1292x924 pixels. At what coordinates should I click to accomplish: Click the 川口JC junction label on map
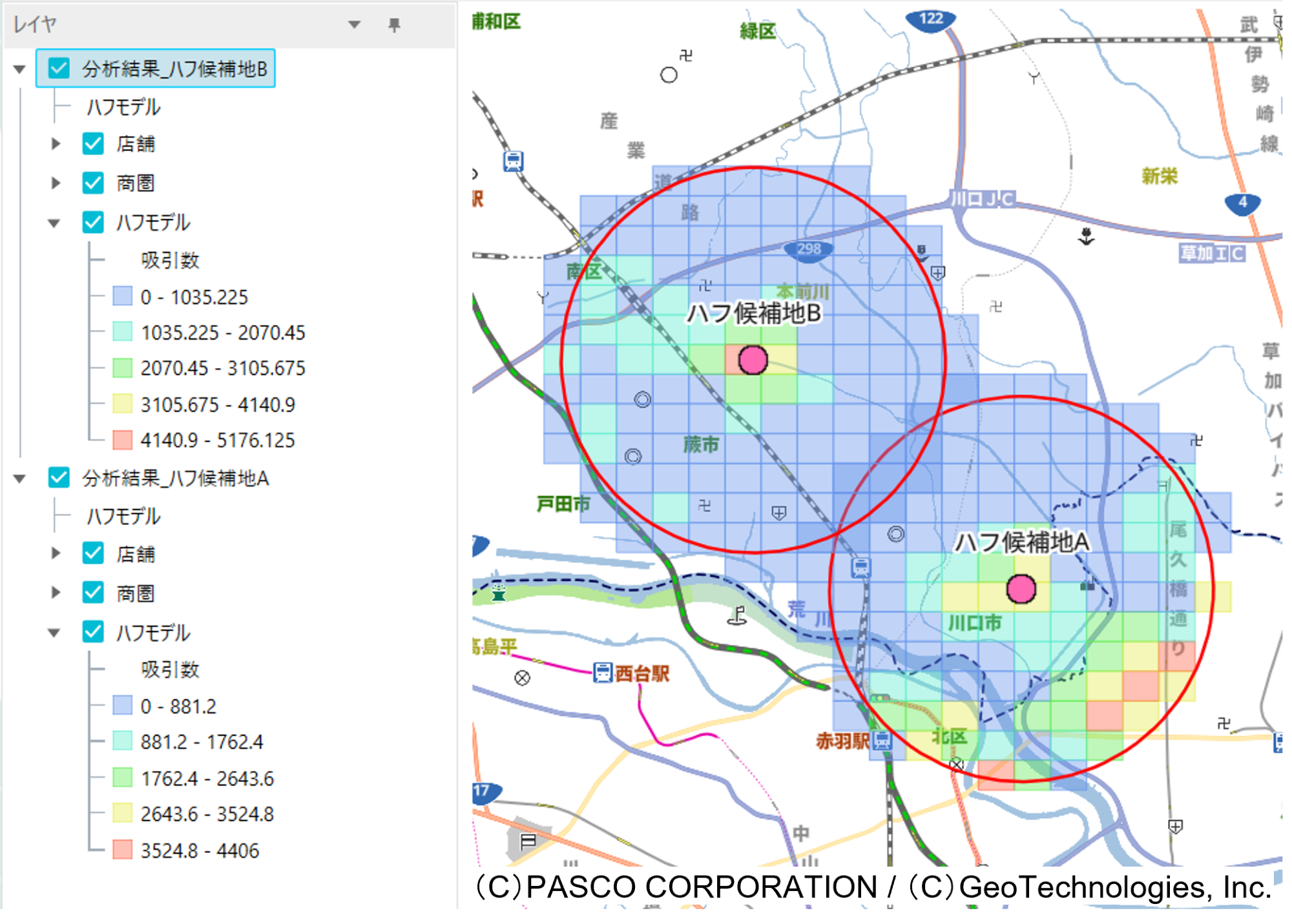tap(983, 199)
